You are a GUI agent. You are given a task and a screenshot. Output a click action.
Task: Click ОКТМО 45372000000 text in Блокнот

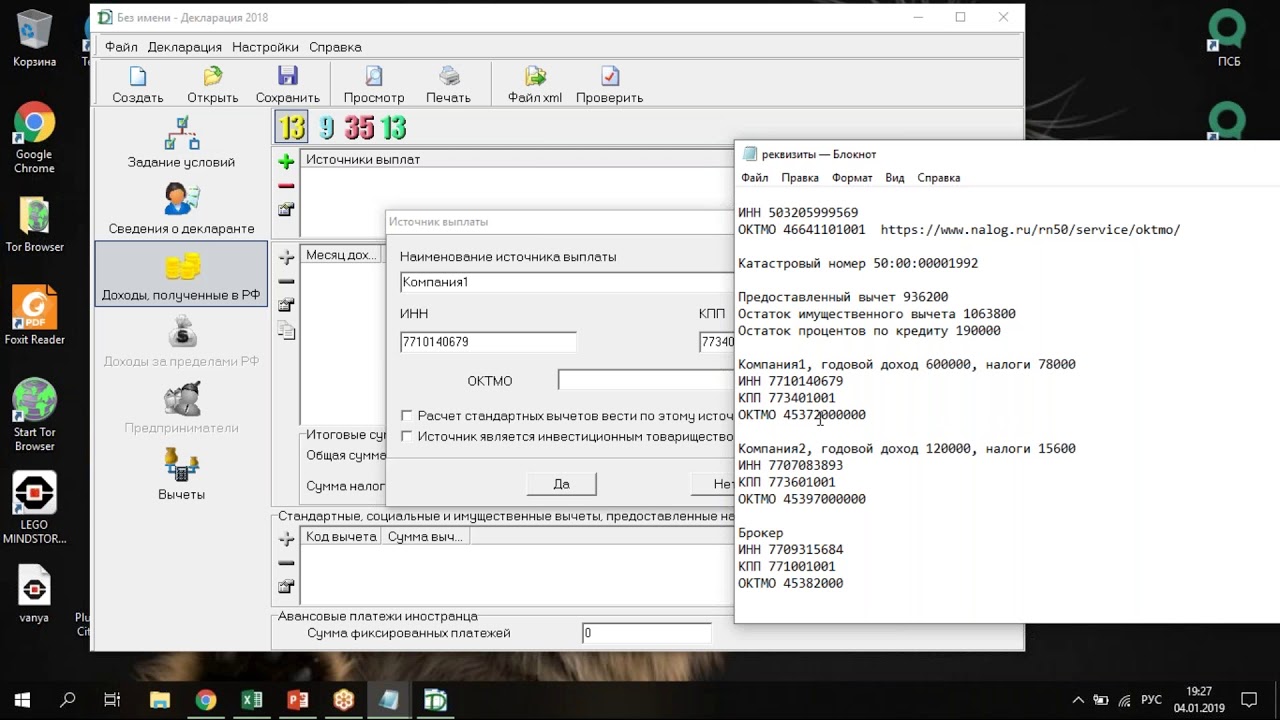[x=802, y=415]
